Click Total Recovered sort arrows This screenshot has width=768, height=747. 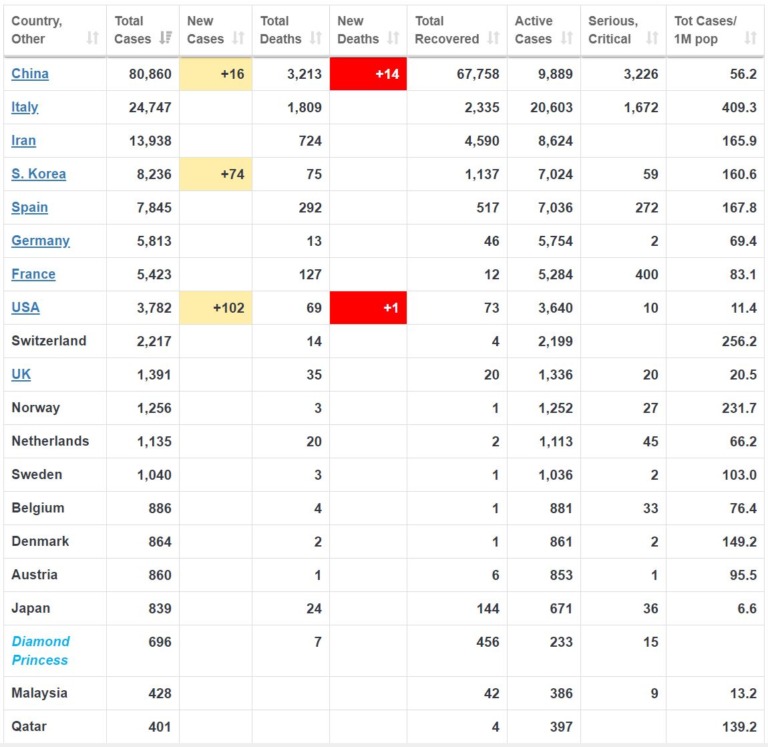click(x=494, y=38)
